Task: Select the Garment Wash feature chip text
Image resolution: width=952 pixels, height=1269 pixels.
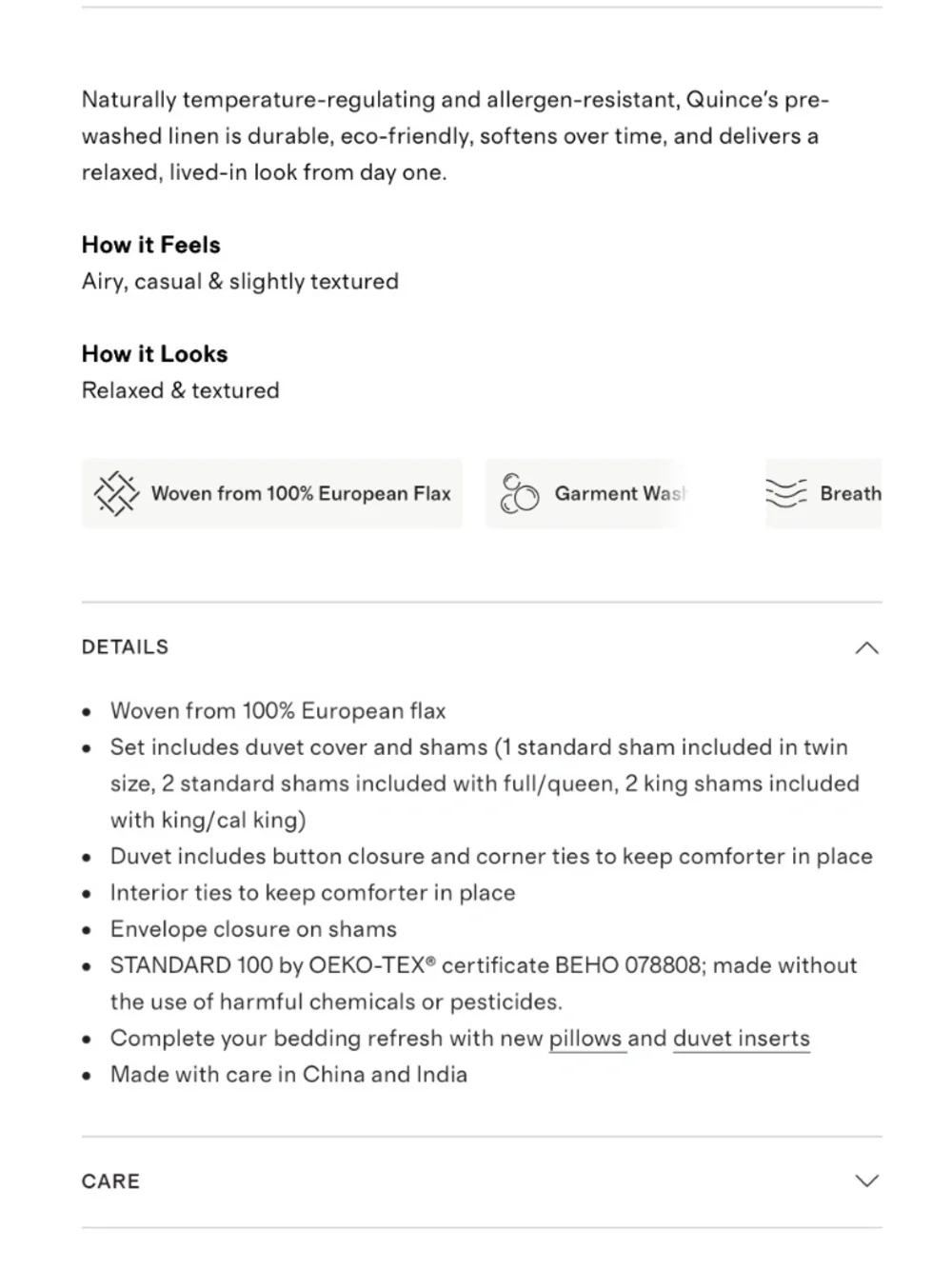Action: point(620,493)
